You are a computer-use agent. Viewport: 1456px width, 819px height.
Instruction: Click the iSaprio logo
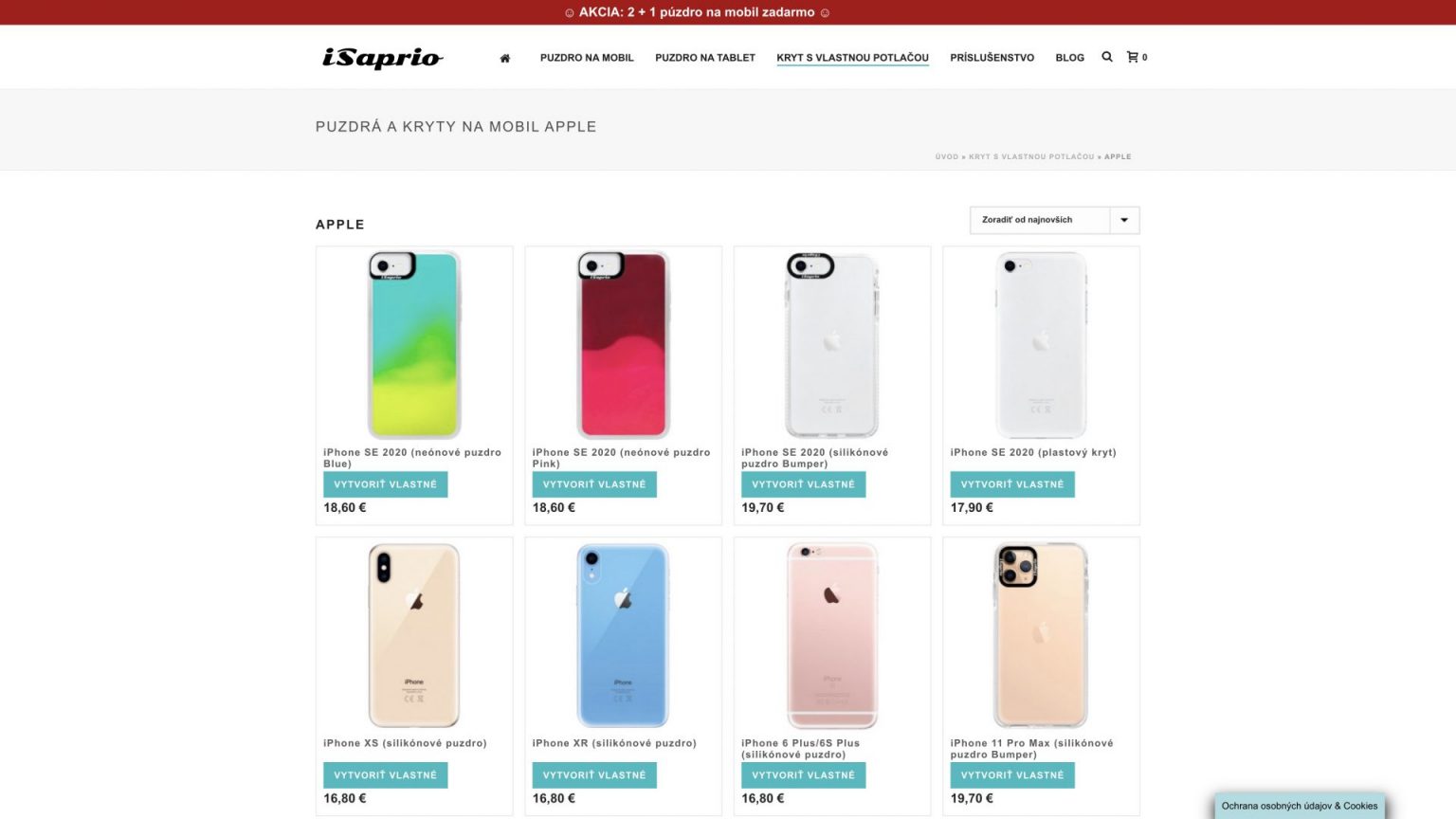(382, 58)
